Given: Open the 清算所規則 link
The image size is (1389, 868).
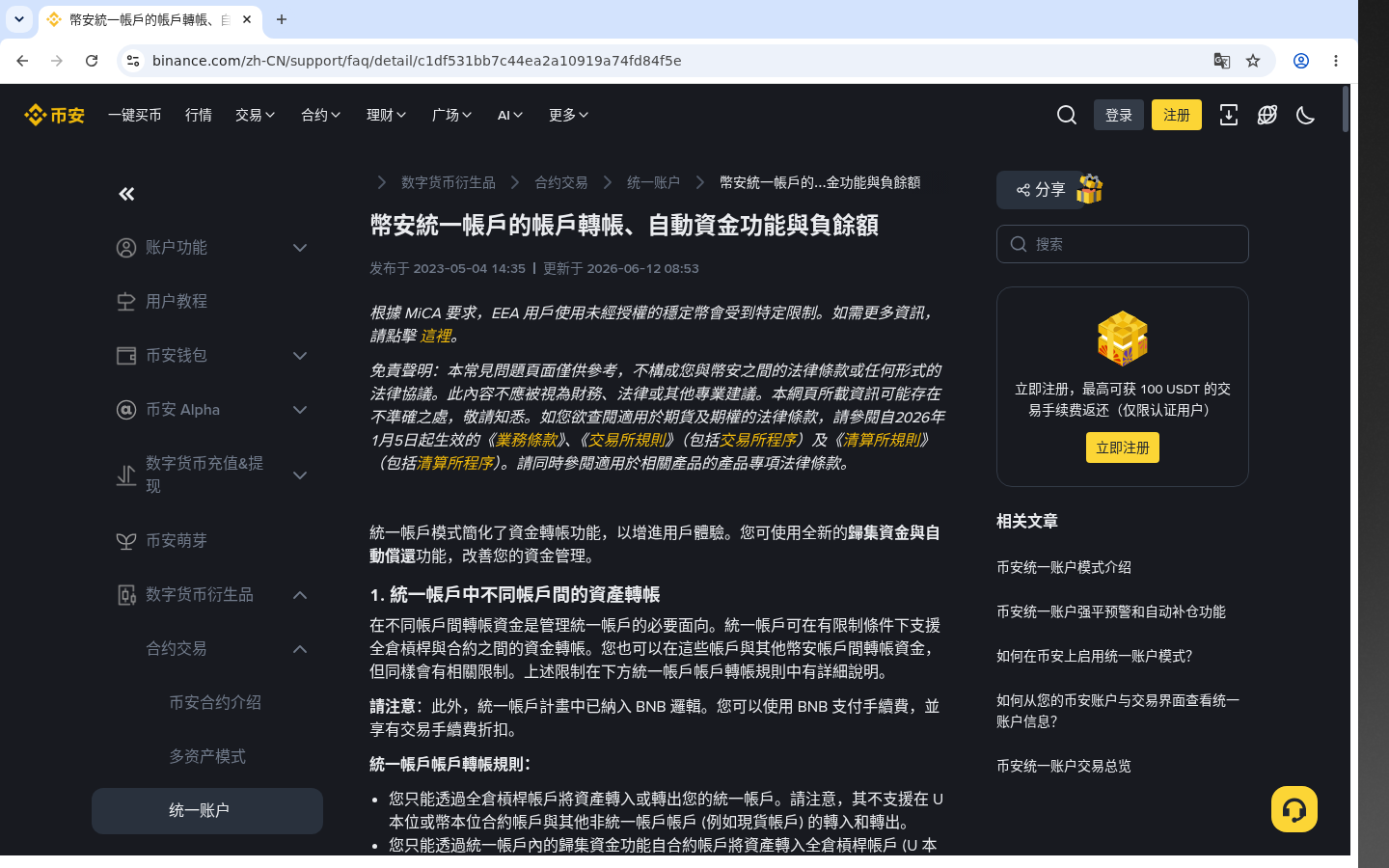Looking at the screenshot, I should coord(882,440).
